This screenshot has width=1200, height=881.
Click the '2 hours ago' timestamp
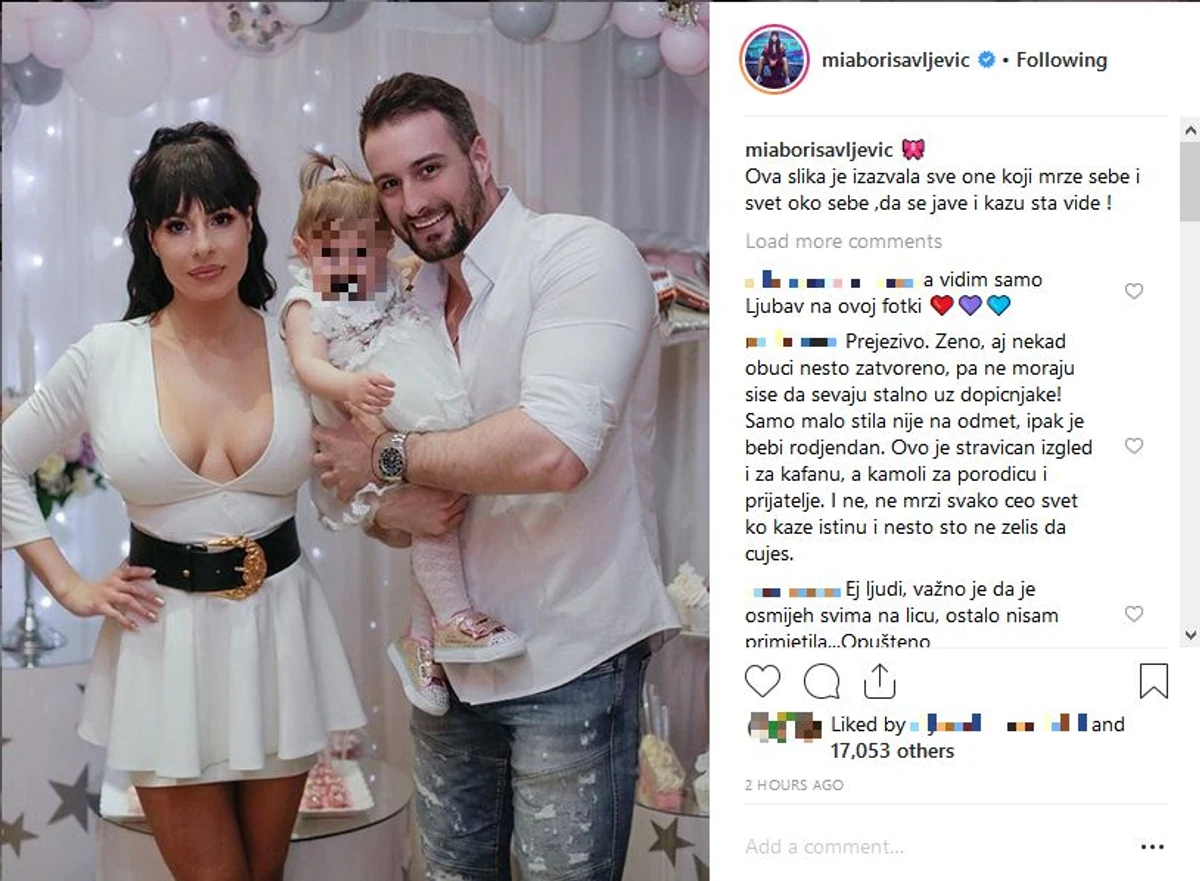794,786
